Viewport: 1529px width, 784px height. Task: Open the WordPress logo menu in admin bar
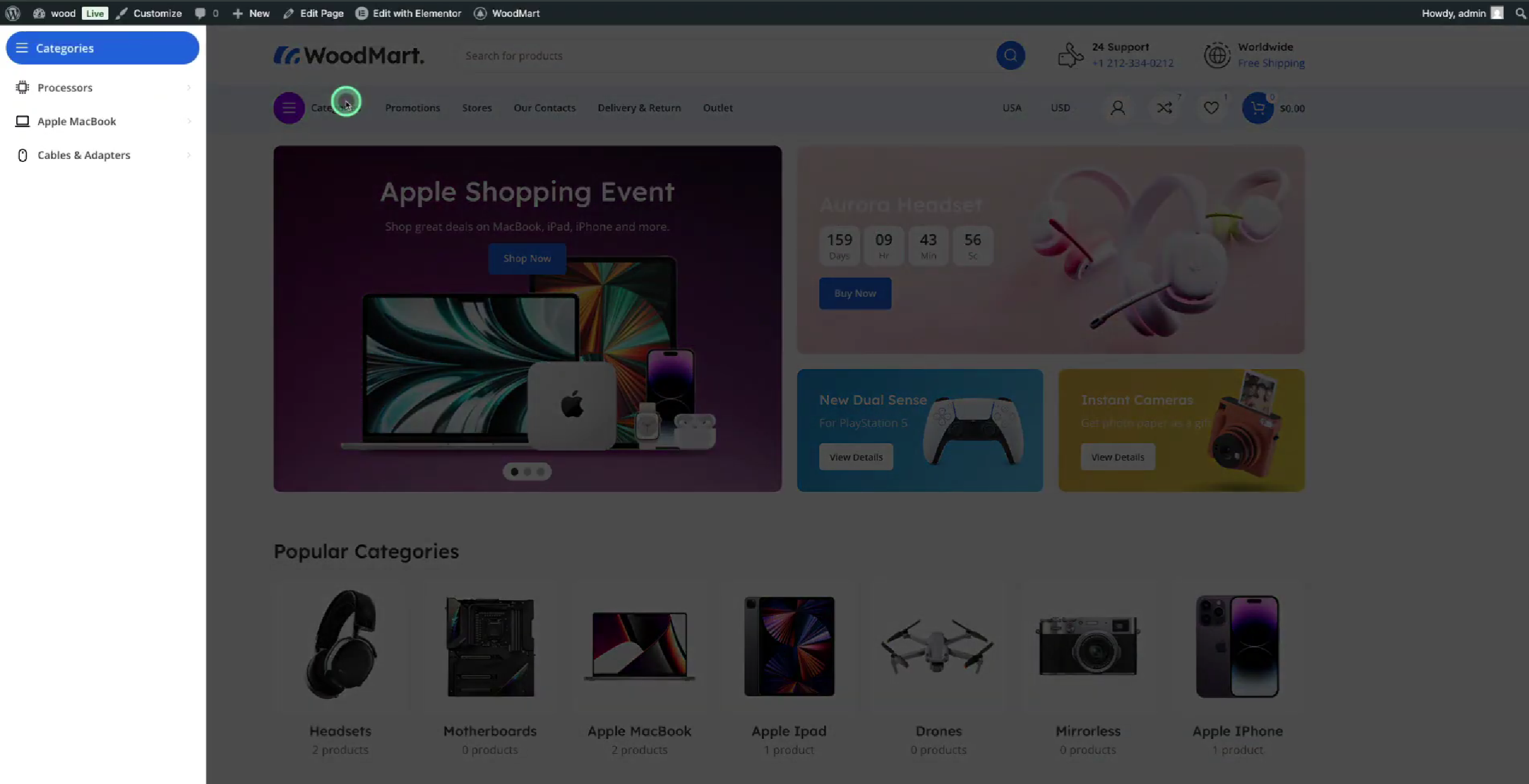(12, 13)
